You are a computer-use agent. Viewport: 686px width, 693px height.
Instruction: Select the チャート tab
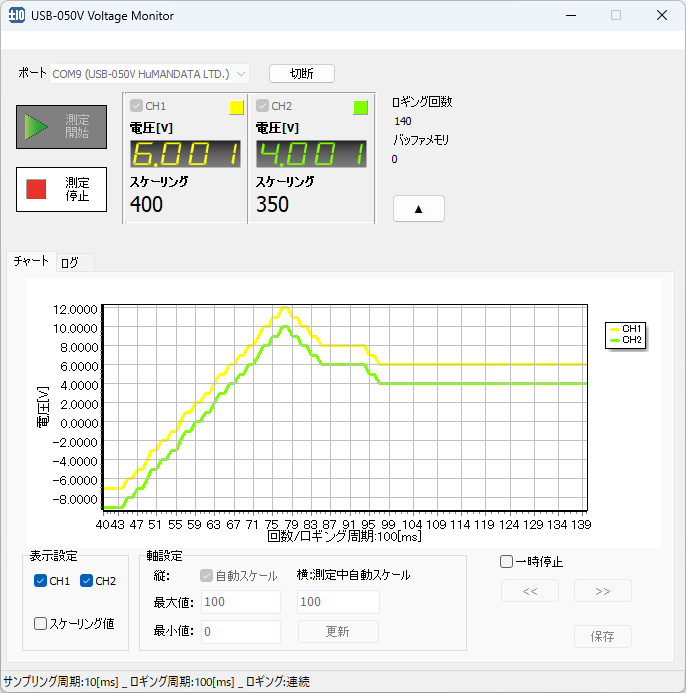tap(31, 261)
